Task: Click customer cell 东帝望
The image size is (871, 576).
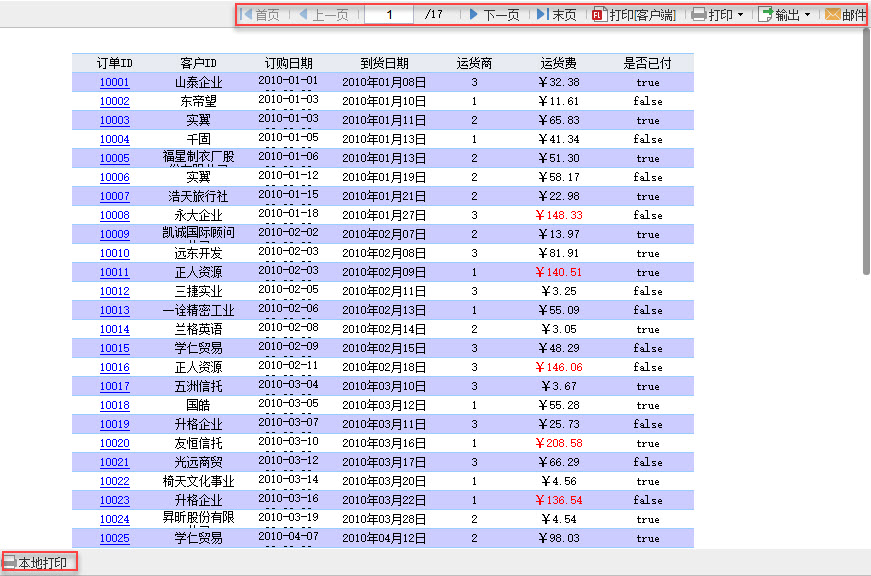Action: (x=198, y=101)
